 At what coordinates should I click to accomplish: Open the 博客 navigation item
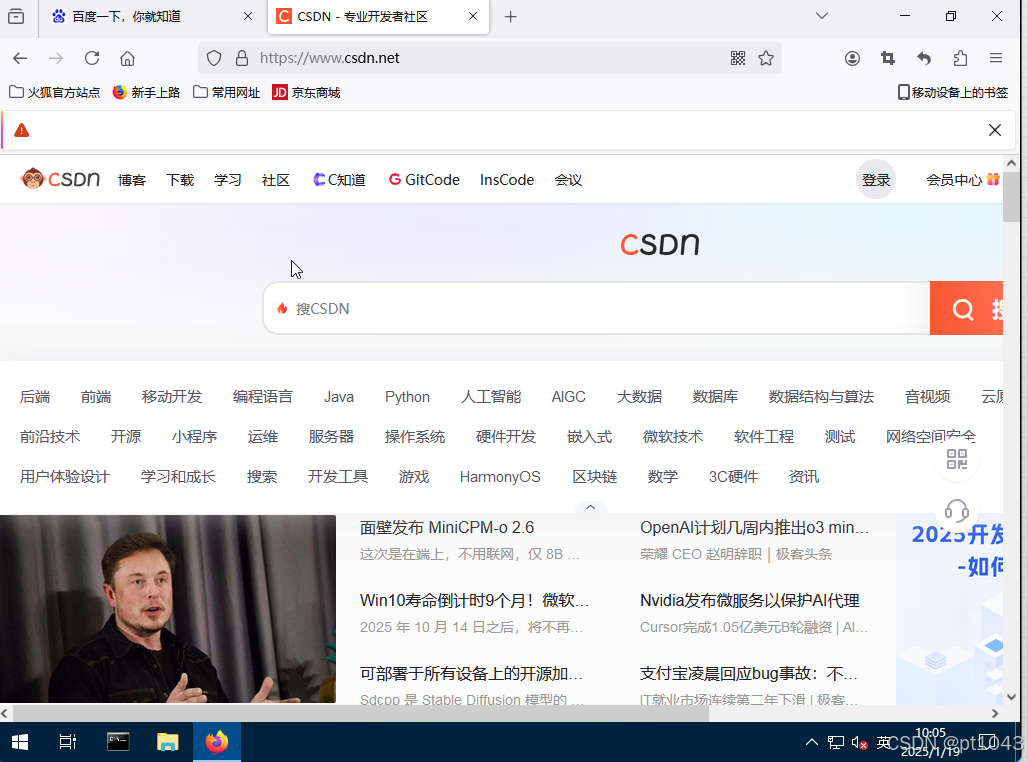click(132, 180)
